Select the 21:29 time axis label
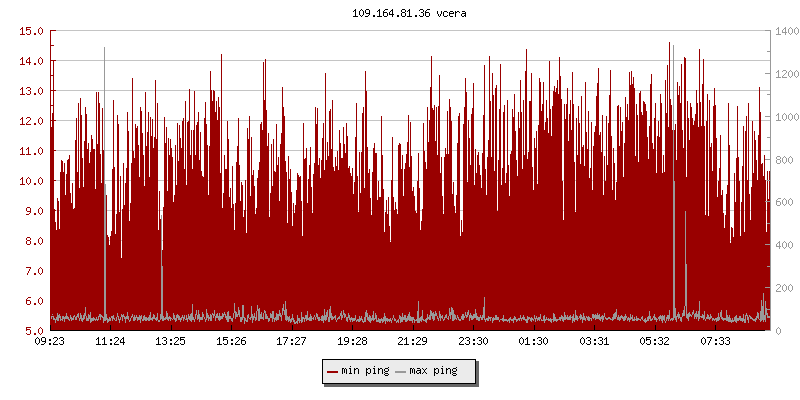The height and width of the screenshot is (400, 800). 412,342
